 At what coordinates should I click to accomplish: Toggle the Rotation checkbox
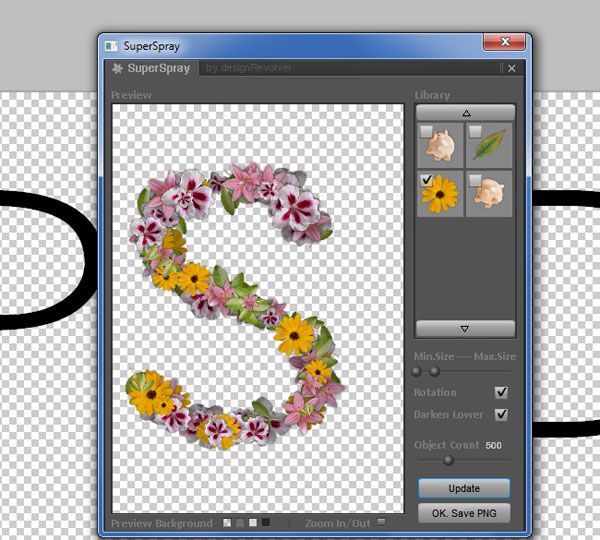(x=501, y=392)
